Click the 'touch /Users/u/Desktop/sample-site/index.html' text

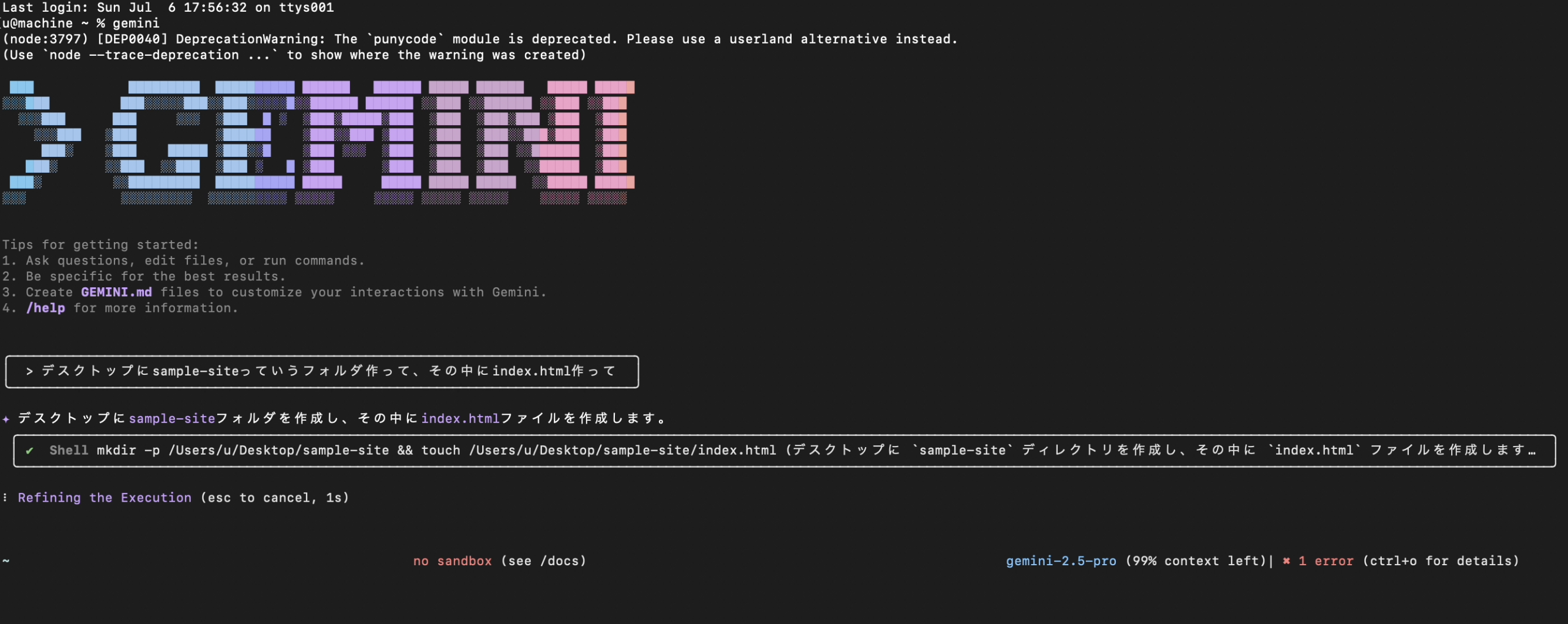(598, 451)
